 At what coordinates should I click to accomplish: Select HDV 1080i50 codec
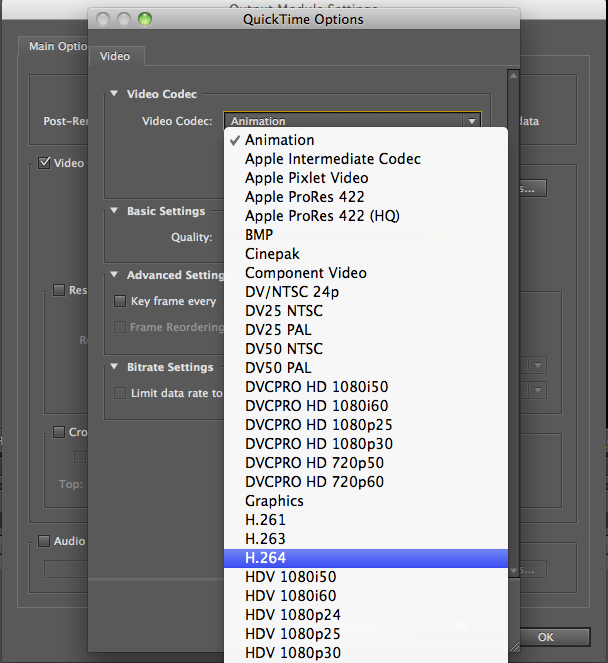(x=366, y=577)
